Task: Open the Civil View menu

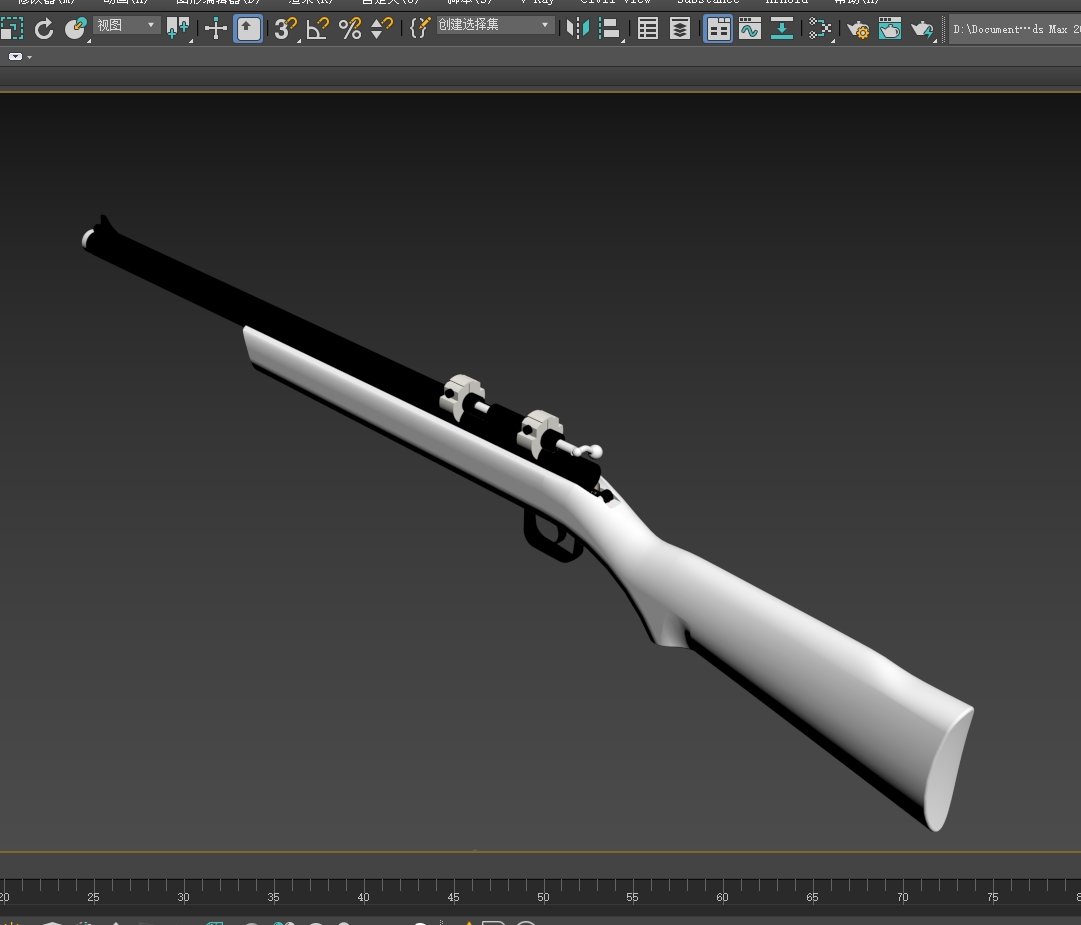Action: coord(615,2)
